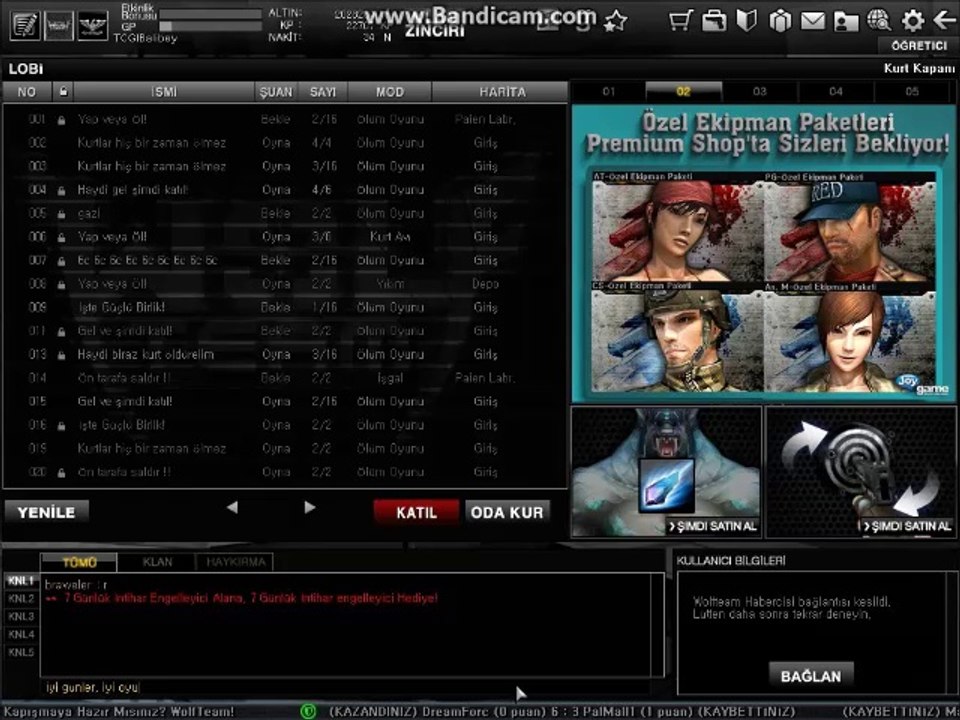Click ODA KUR create room button

(507, 512)
